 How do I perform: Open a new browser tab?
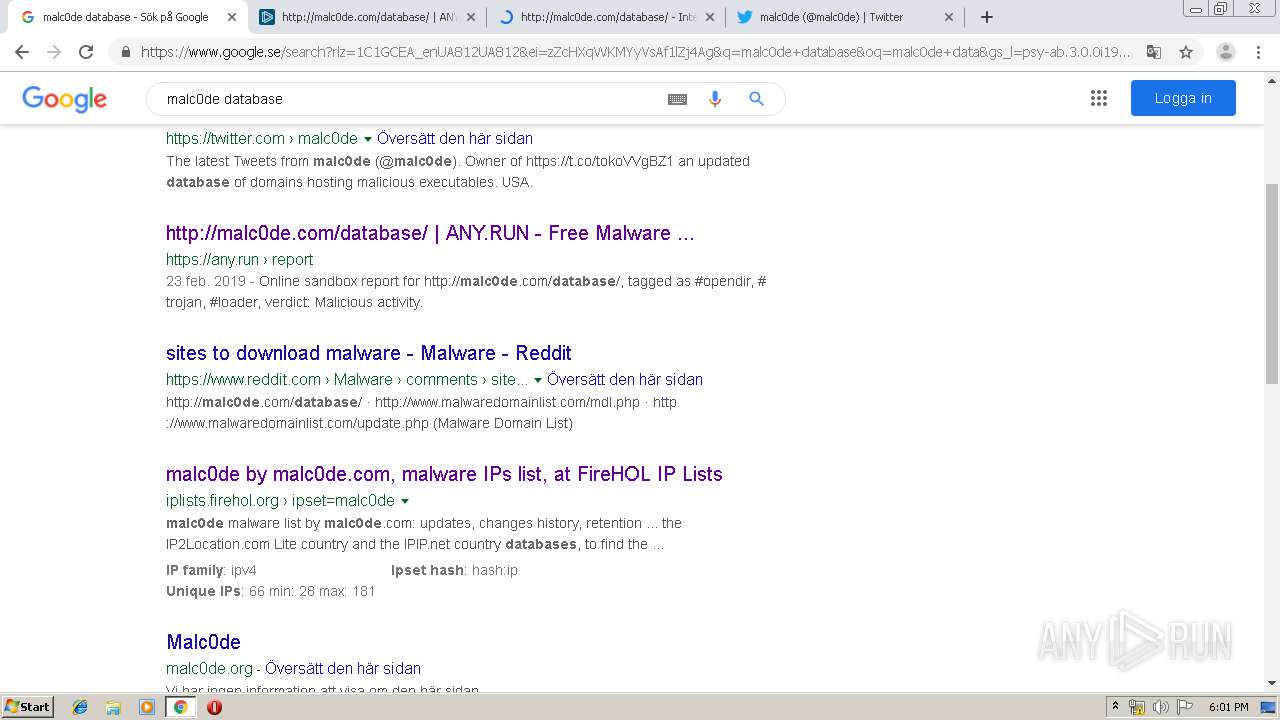987,17
